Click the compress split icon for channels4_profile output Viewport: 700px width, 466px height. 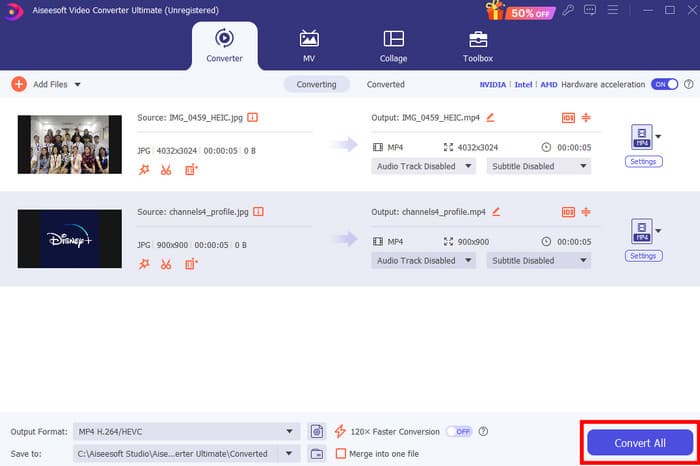coord(586,212)
